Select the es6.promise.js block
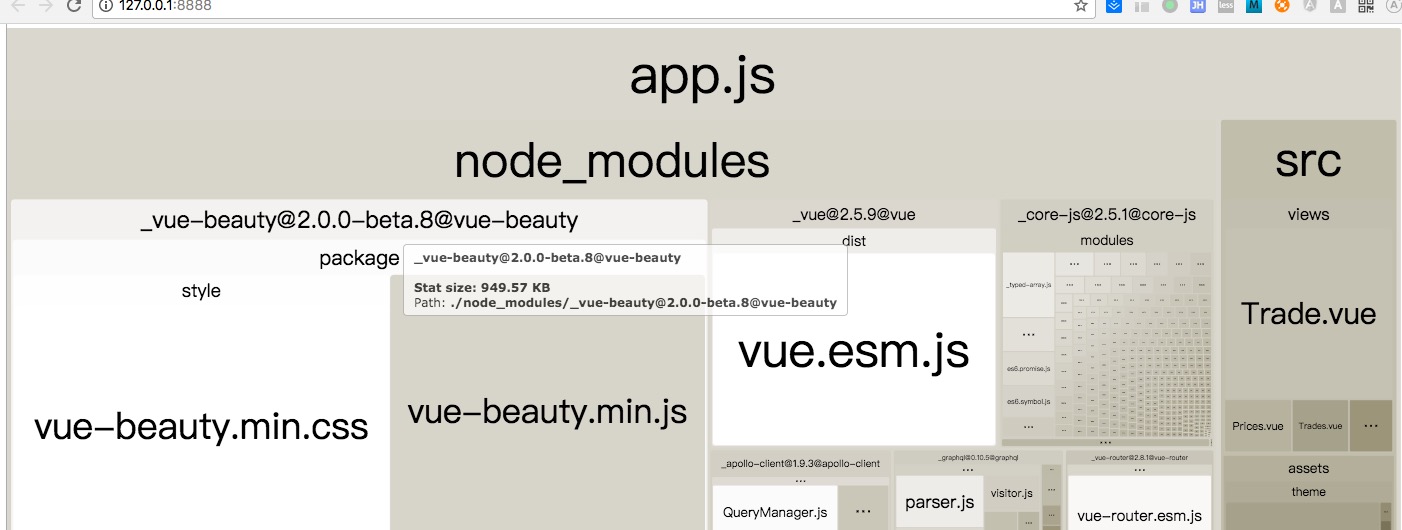Image resolution: width=1402 pixels, height=530 pixels. (1028, 368)
